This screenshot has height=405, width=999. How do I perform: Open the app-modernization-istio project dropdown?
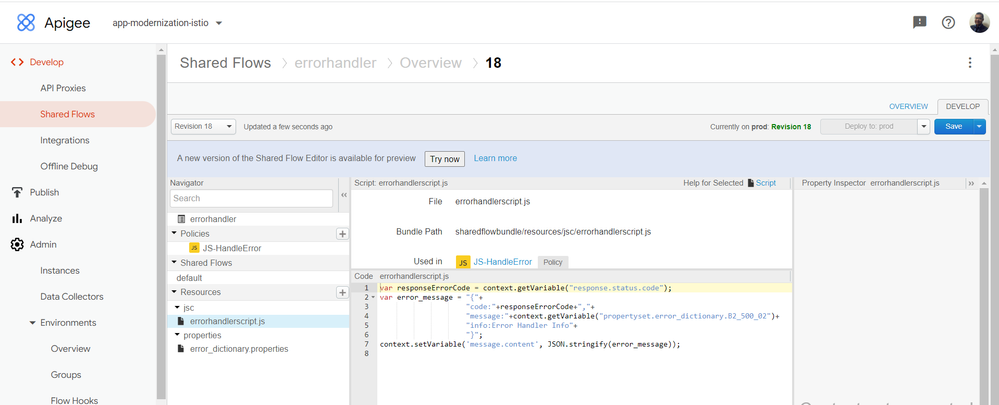point(168,23)
